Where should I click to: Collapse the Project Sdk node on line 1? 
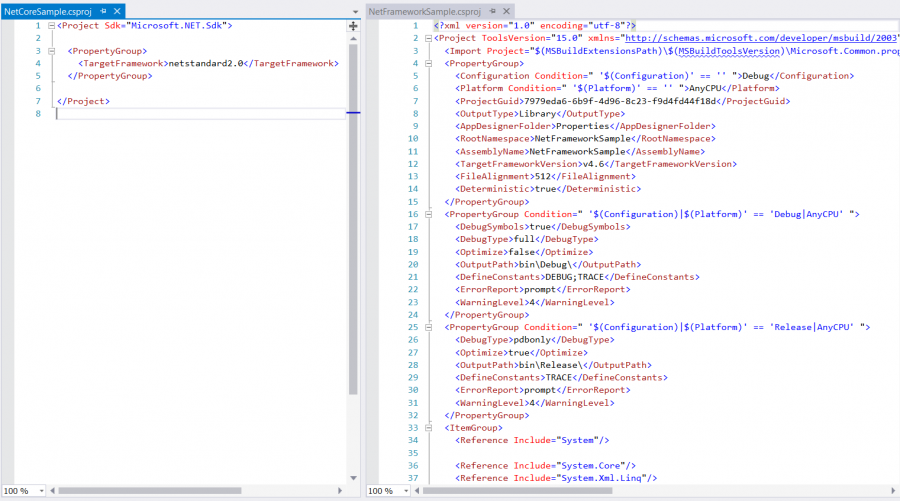50,25
